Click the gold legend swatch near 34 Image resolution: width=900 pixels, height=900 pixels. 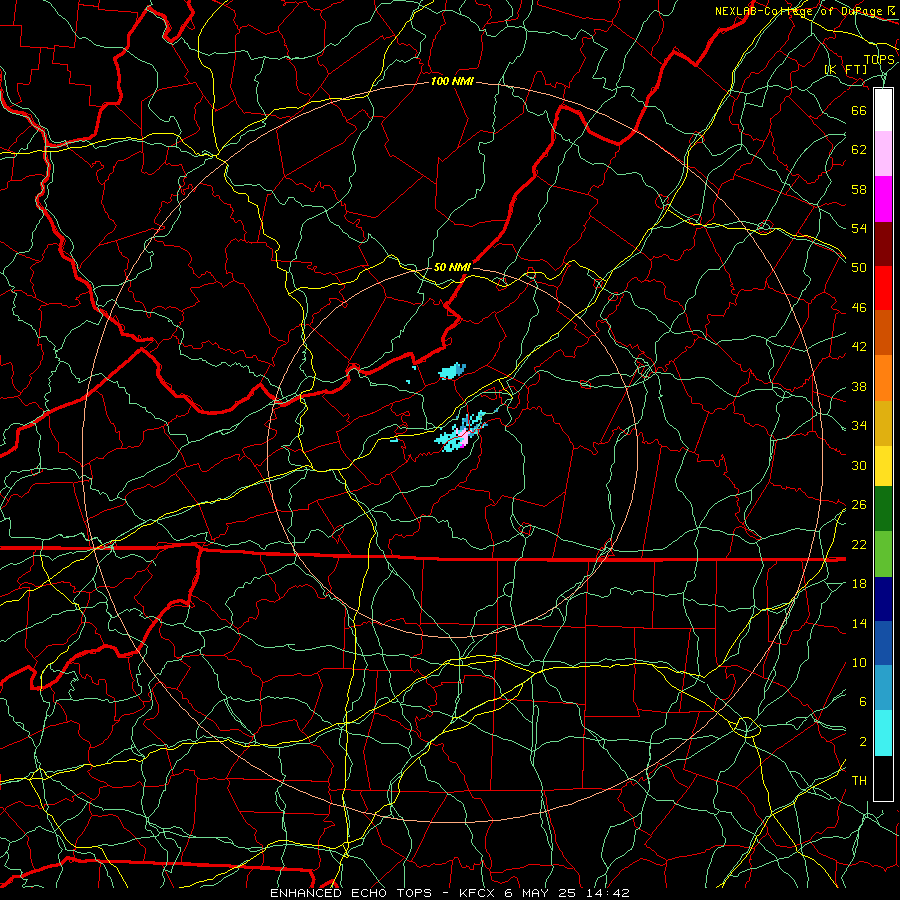pos(883,423)
